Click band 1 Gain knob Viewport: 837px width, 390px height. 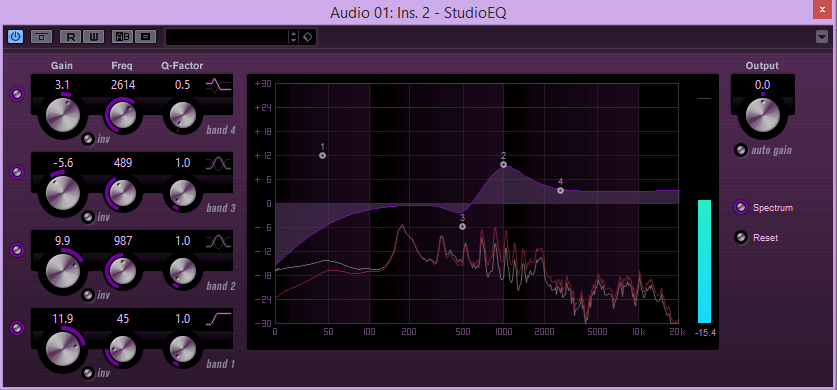[x=62, y=348]
